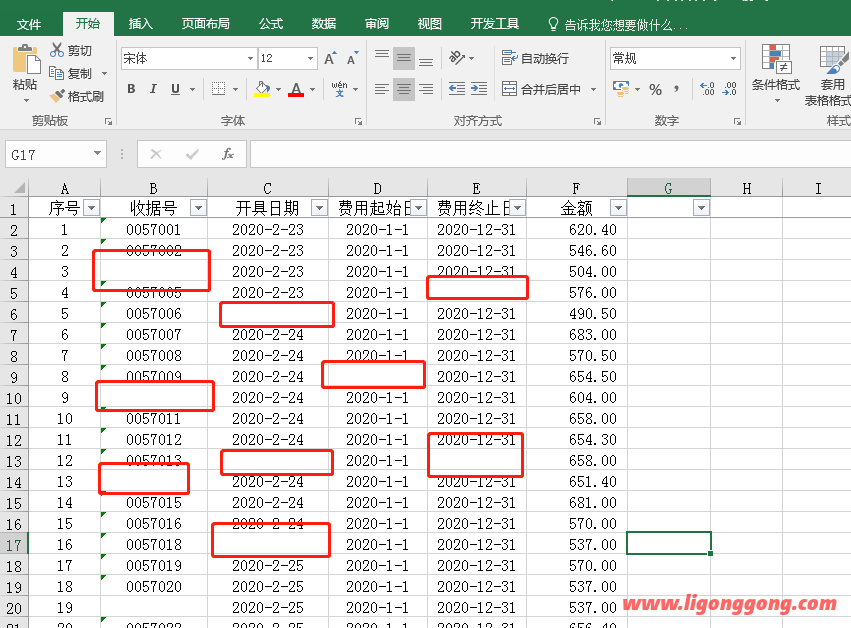Click Wrap Text (自动换行) button

(x=535, y=58)
